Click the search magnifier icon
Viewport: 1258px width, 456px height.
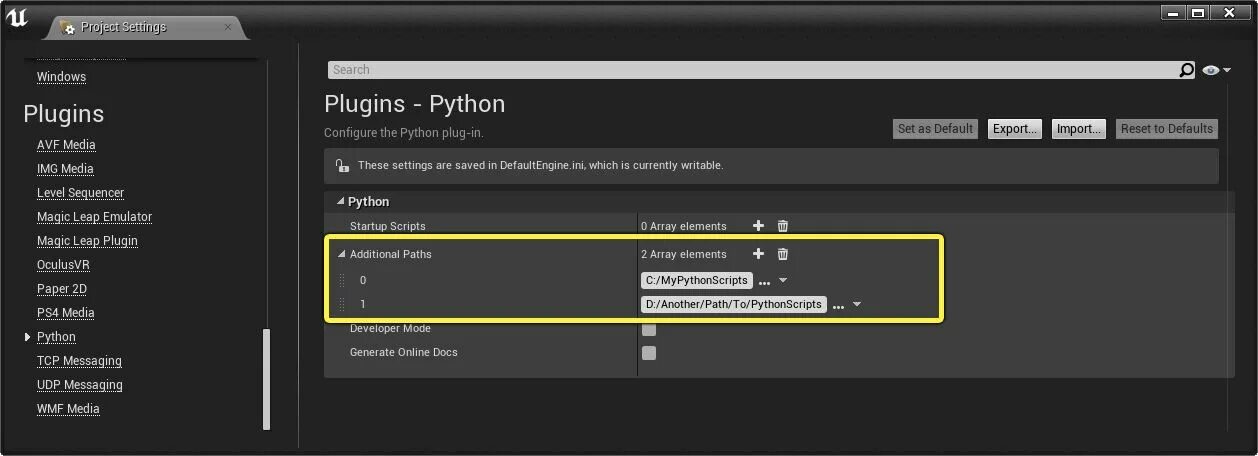coord(1186,70)
